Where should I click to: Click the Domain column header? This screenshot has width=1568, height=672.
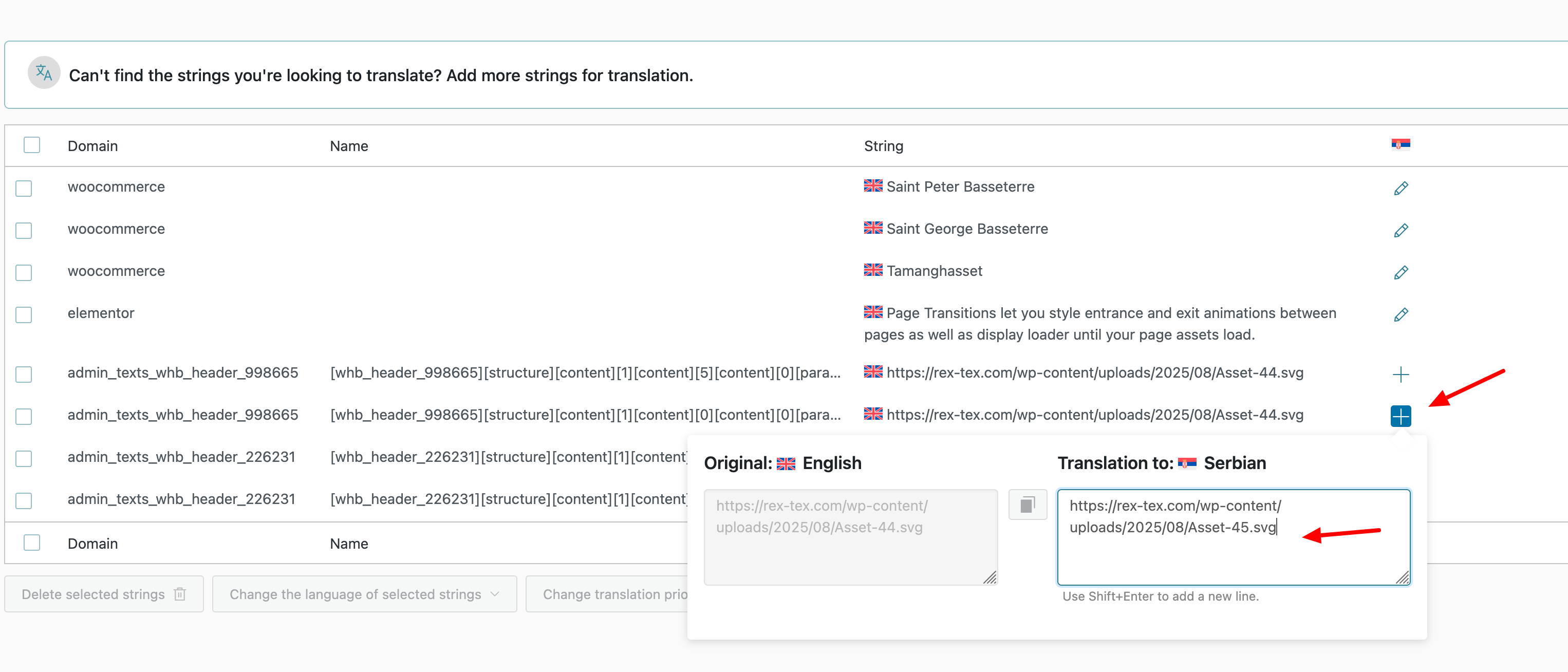[92, 146]
